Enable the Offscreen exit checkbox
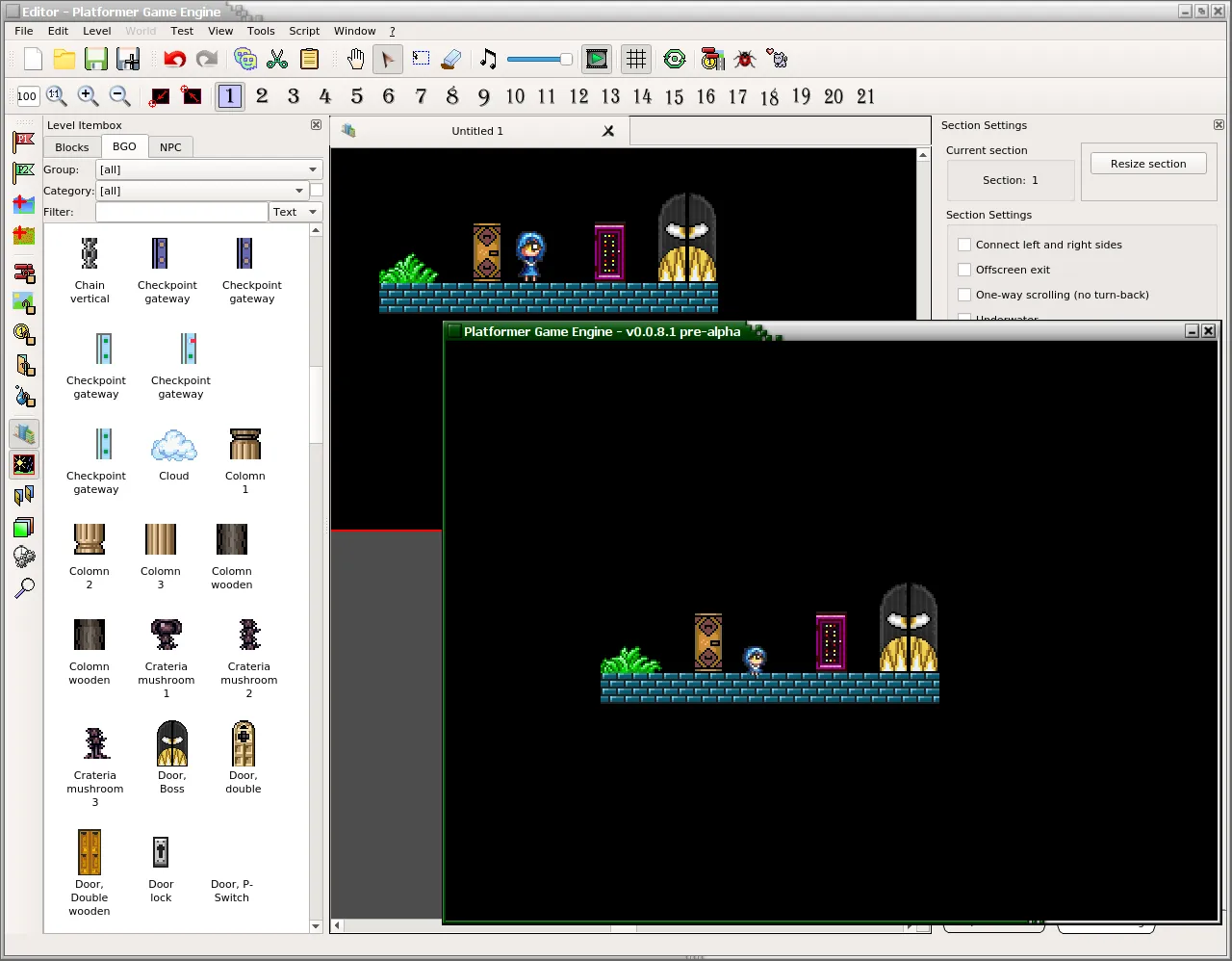The image size is (1232, 961). 964,270
